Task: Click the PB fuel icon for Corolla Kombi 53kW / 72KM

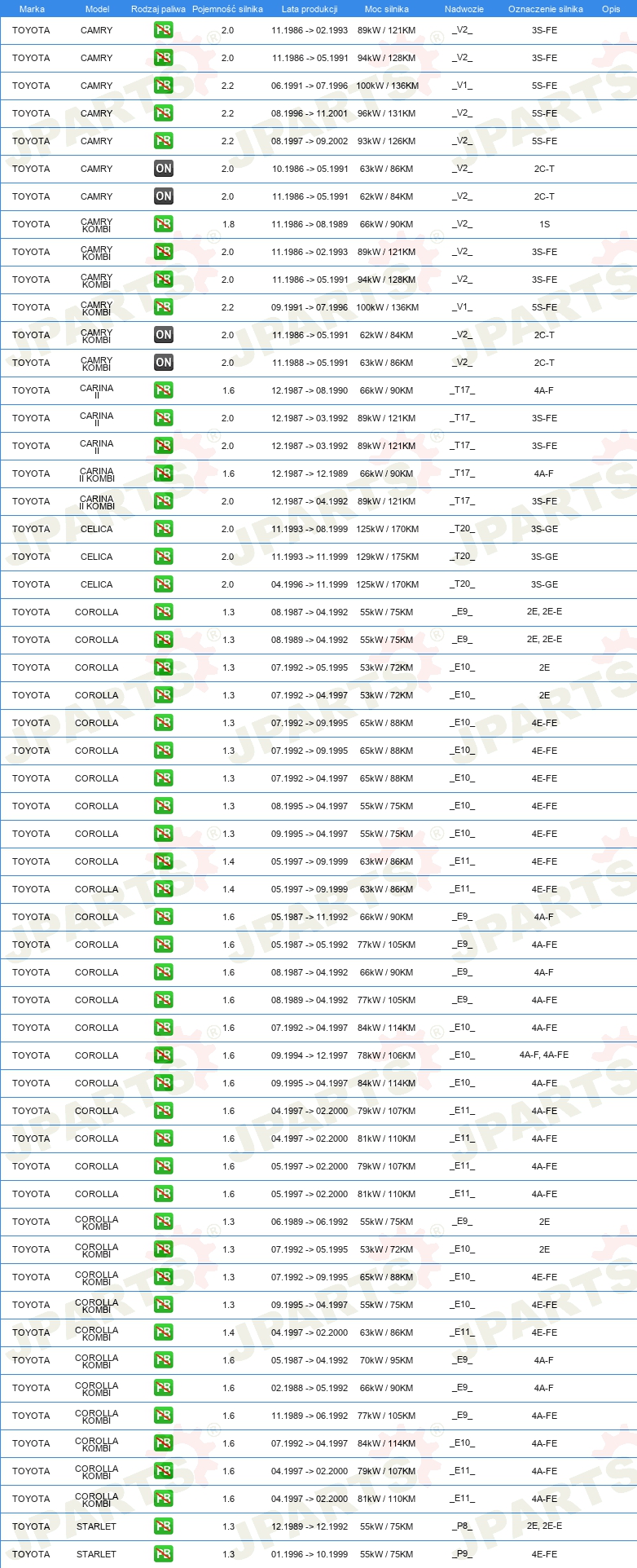Action: [164, 1249]
